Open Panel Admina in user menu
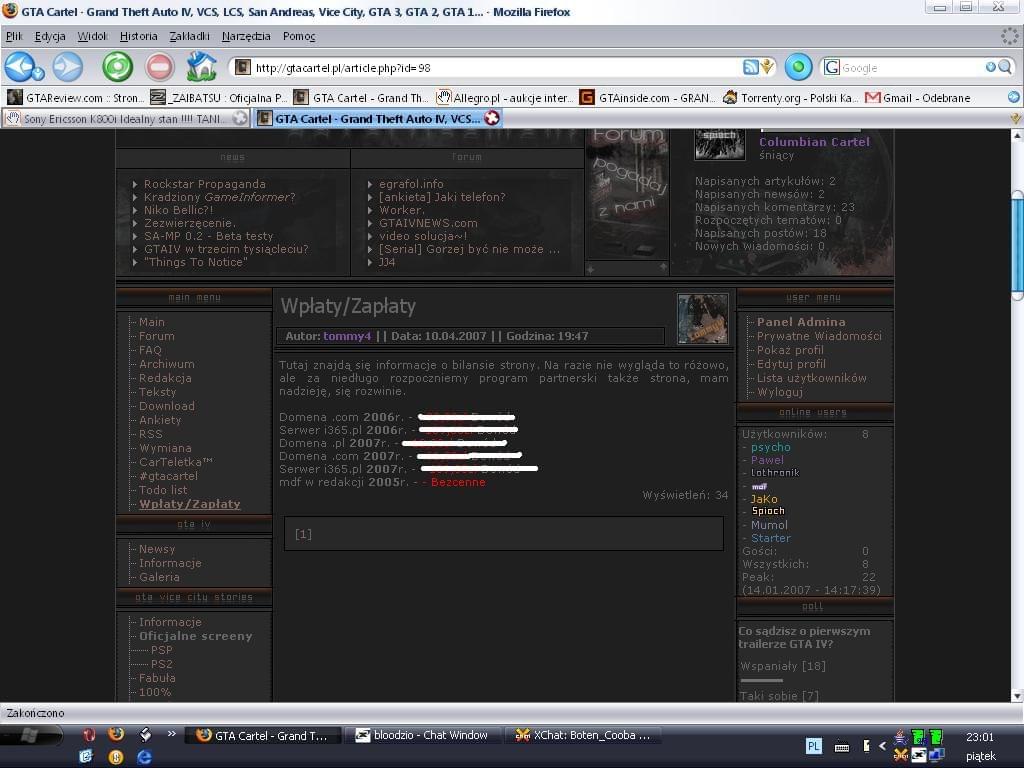Image resolution: width=1024 pixels, height=768 pixels. pyautogui.click(x=801, y=322)
